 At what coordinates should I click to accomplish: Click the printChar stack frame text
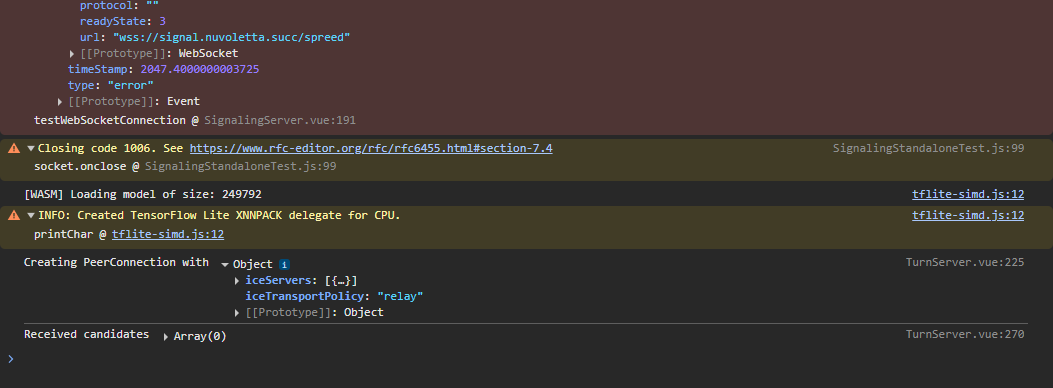(64, 234)
